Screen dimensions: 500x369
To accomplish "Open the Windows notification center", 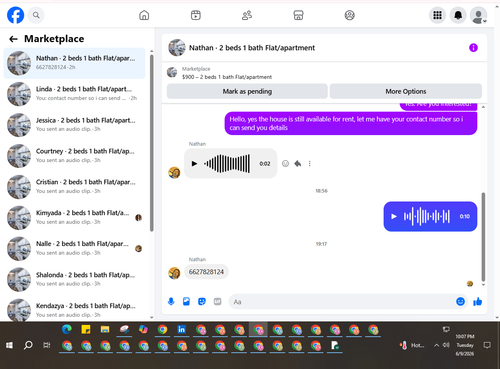I will [x=487, y=345].
